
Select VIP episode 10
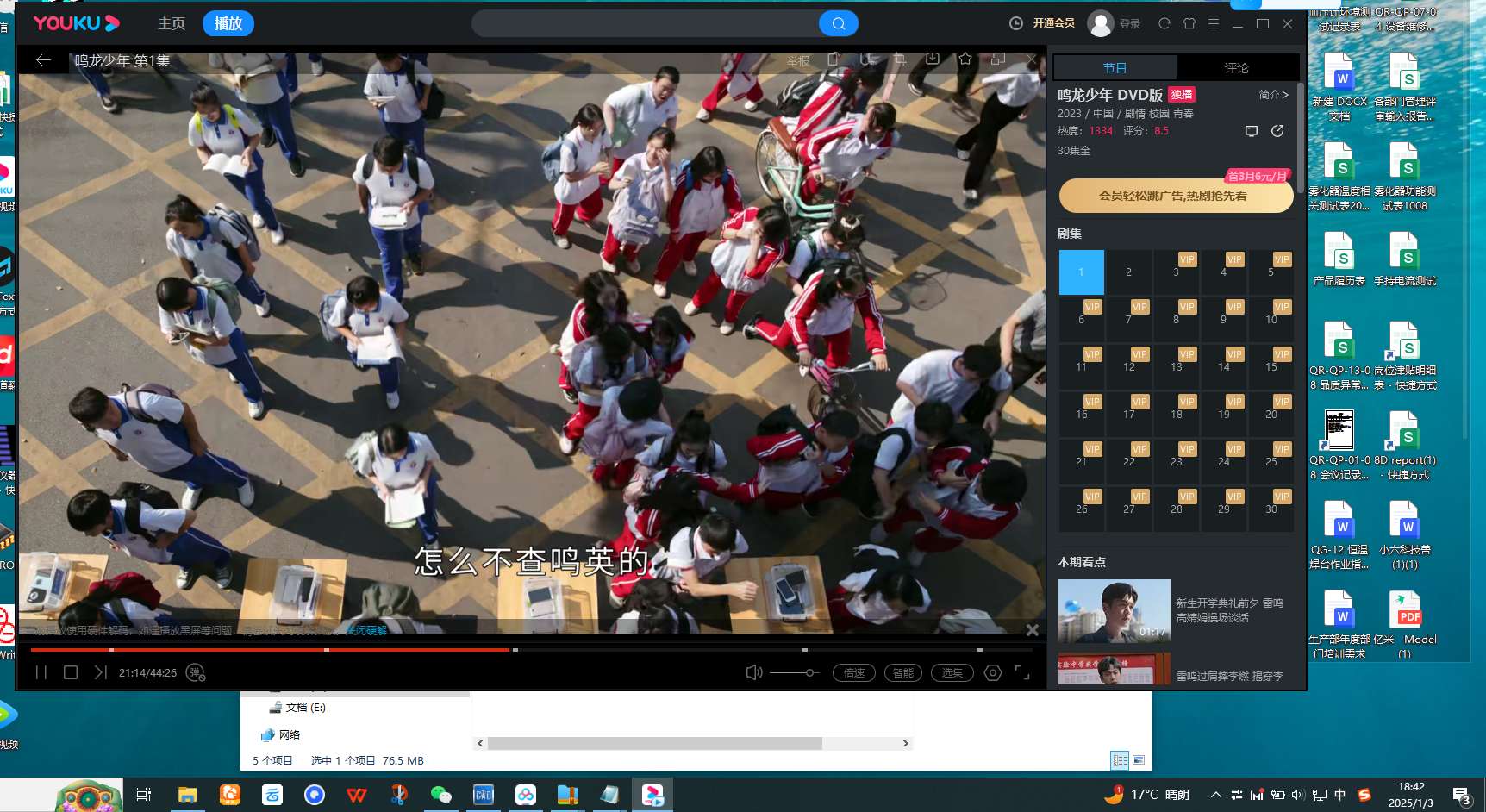tap(1271, 320)
